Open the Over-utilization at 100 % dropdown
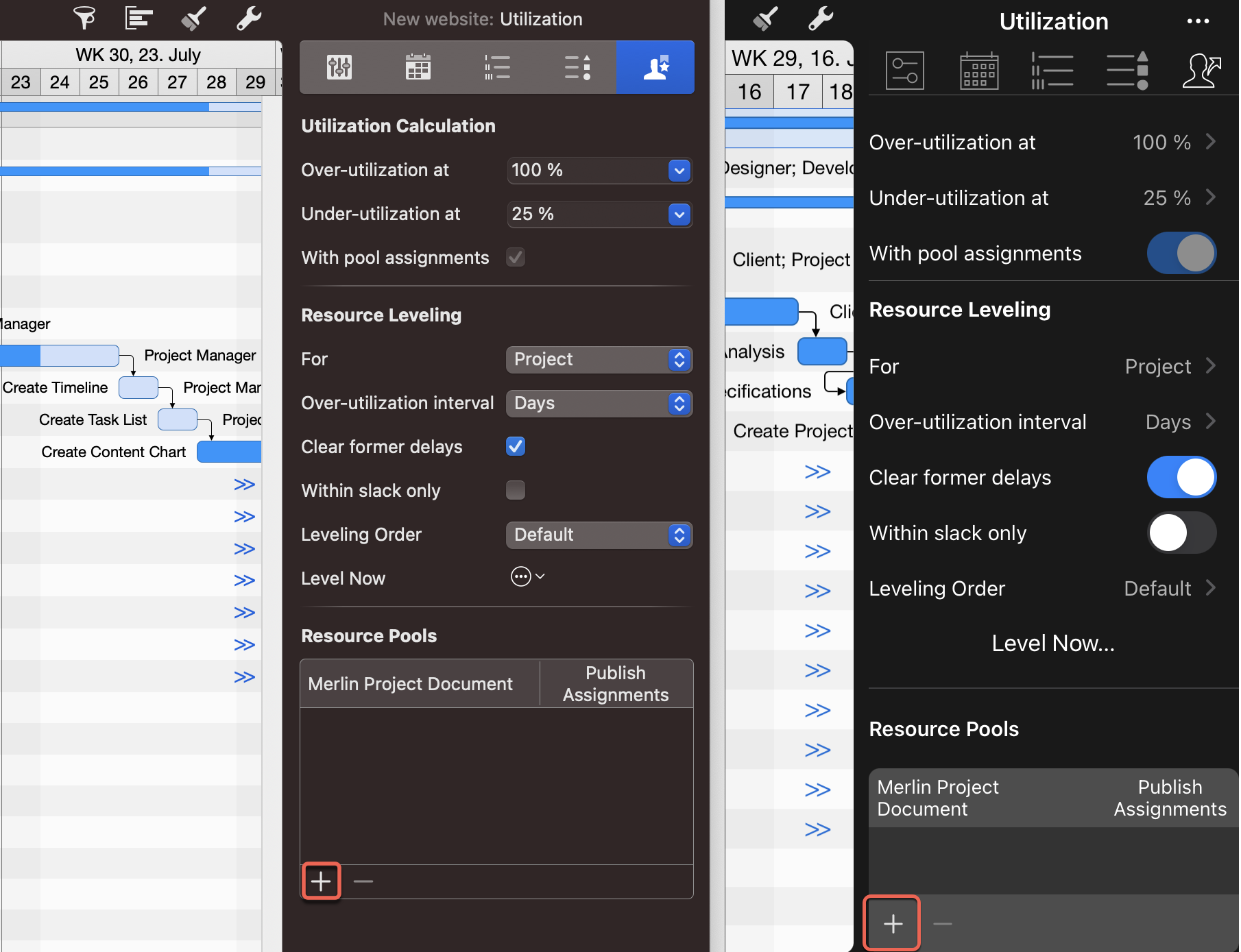The width and height of the screenshot is (1241, 952). (x=599, y=171)
